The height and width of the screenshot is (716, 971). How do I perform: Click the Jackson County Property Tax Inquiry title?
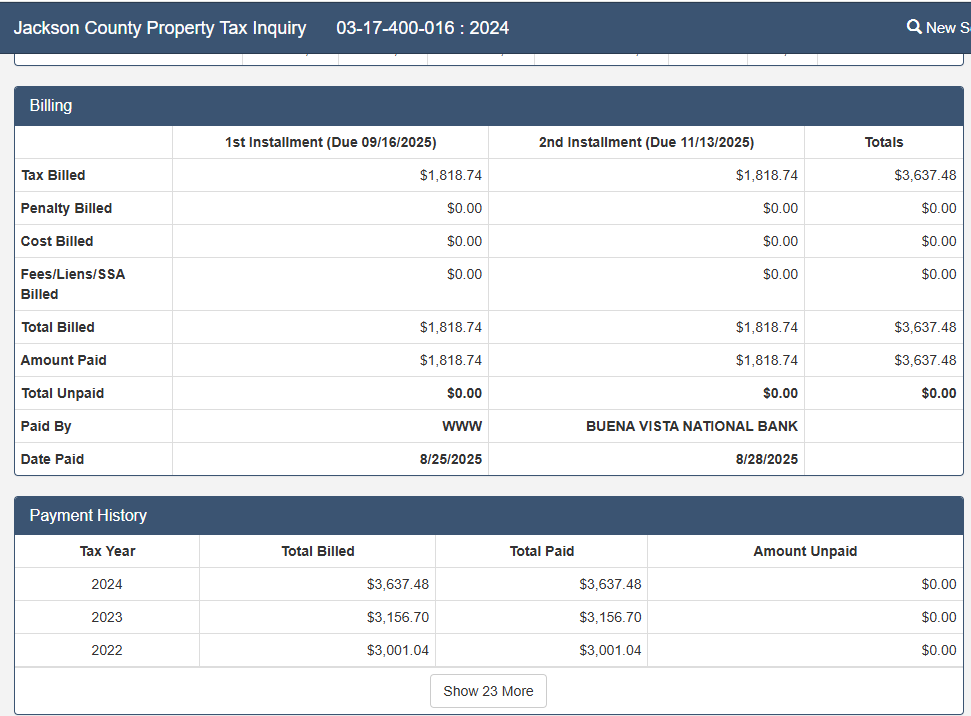point(160,28)
